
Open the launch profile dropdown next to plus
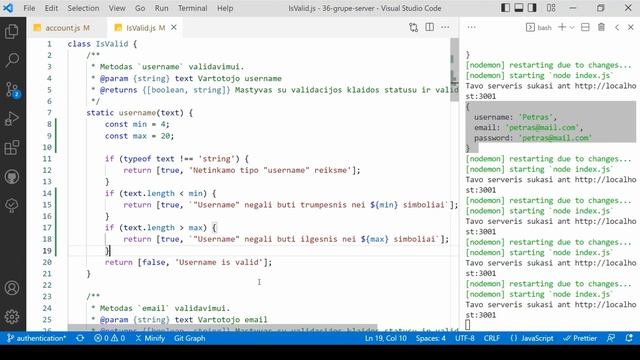572,28
